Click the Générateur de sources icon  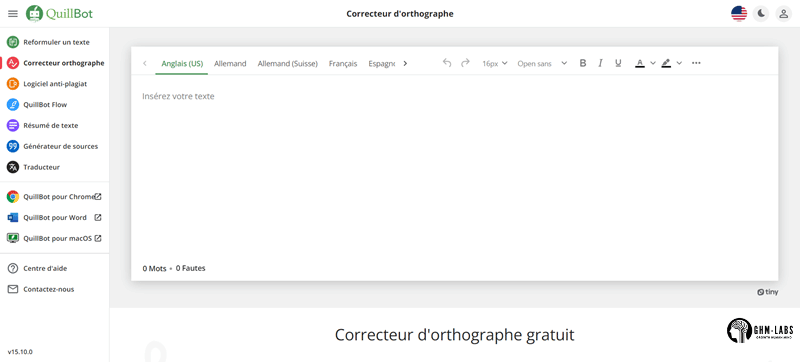click(x=13, y=146)
